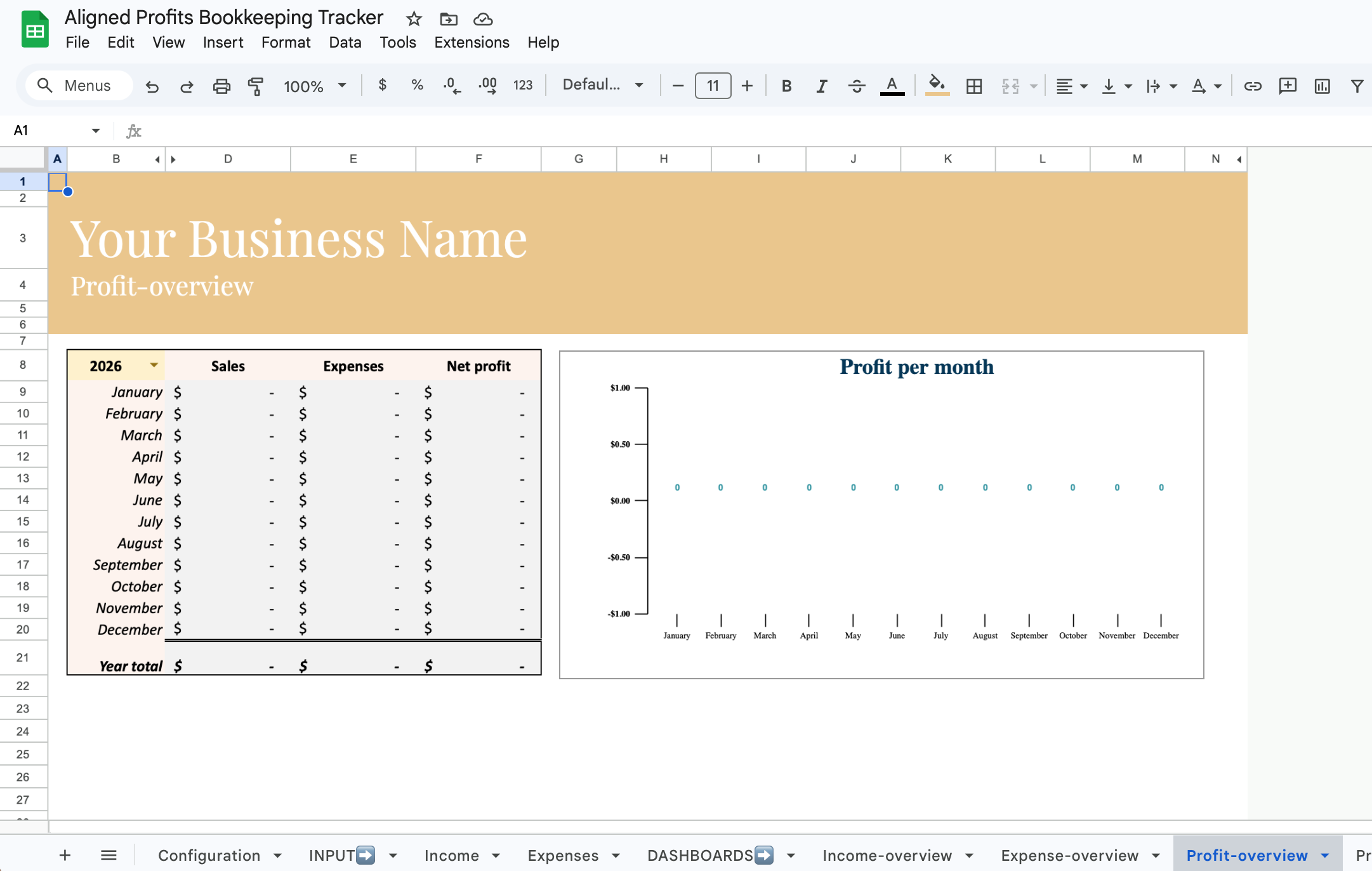
Task: Click the insert link icon
Action: pos(1252,86)
